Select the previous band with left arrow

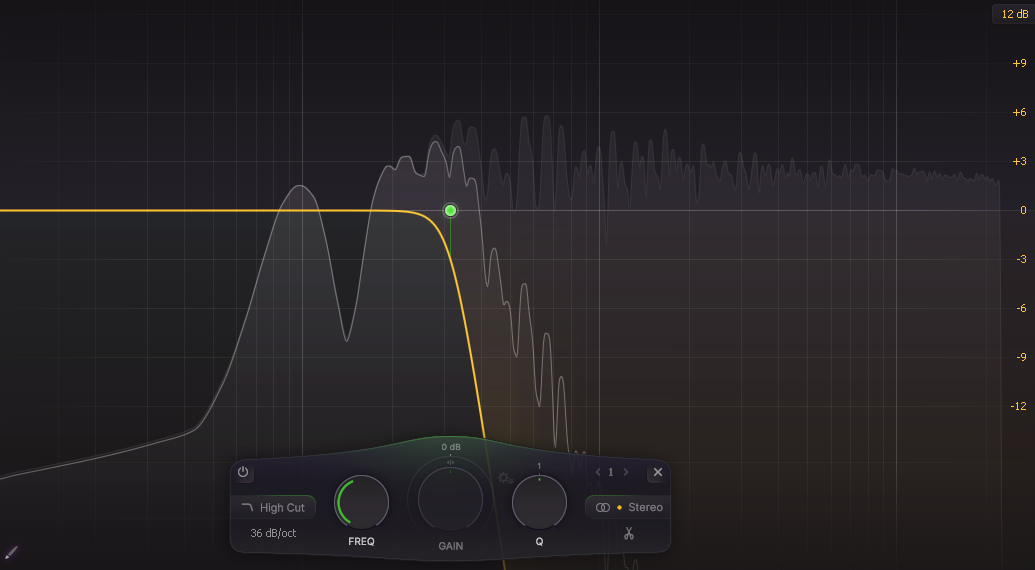tap(598, 472)
